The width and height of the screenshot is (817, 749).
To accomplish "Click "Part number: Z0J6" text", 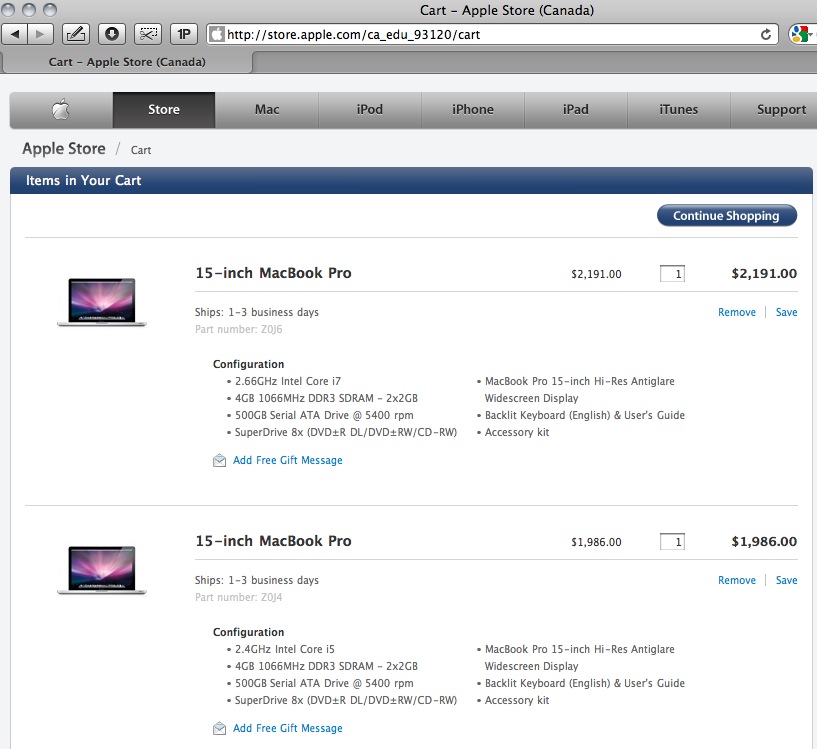I will tap(238, 329).
